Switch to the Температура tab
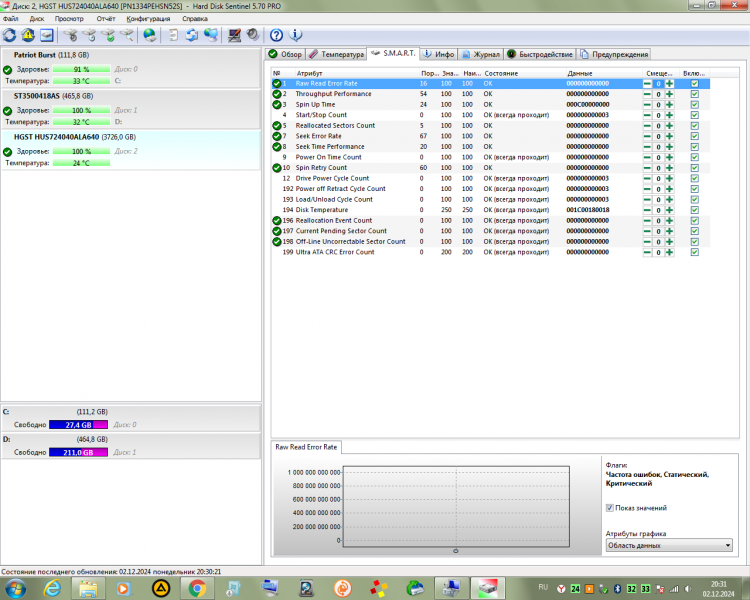 pos(336,54)
